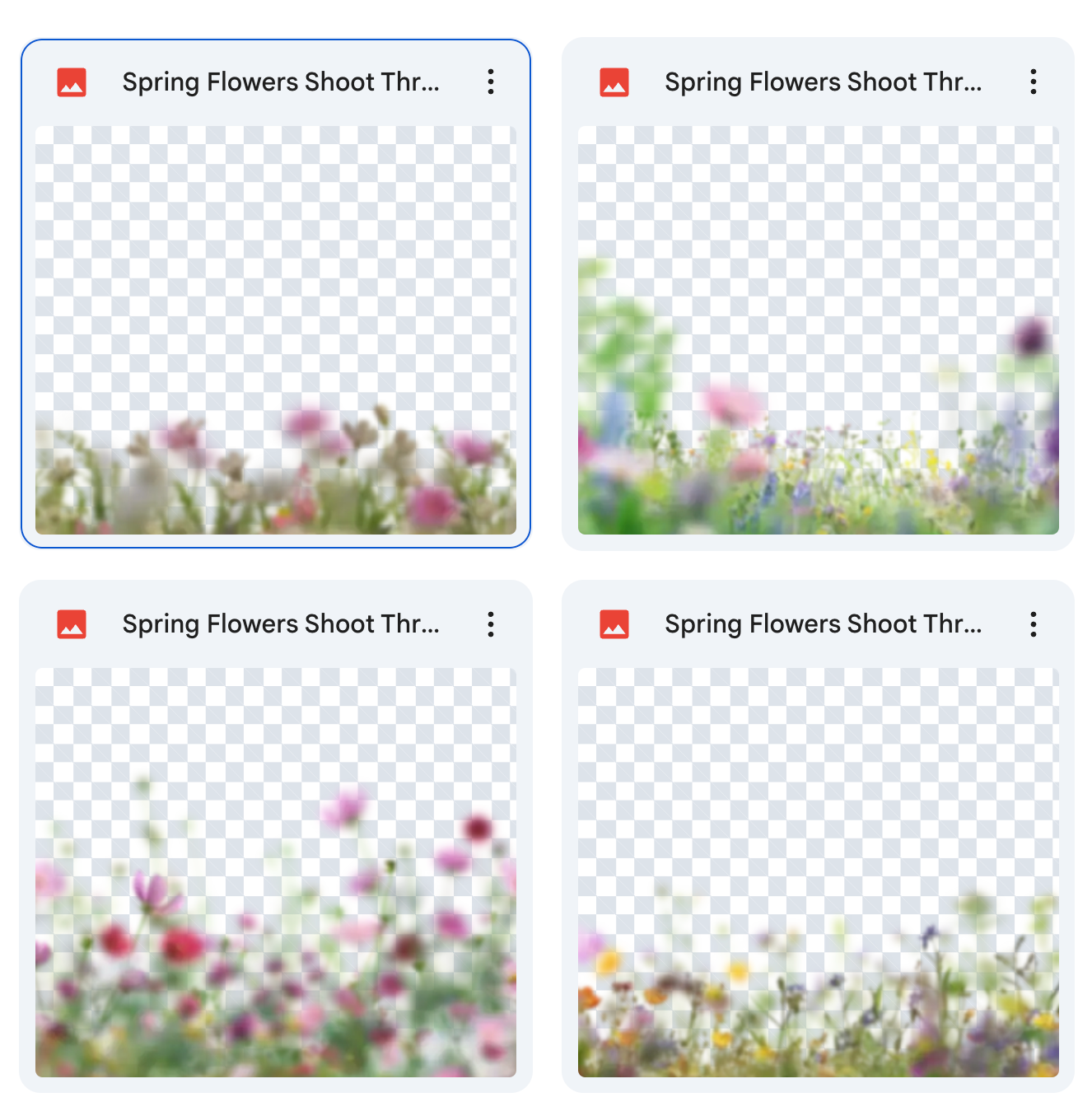This screenshot has width=1092, height=1102.
Task: Open the three-dot menu of the selected blue-outlined file
Action: pyautogui.click(x=491, y=82)
